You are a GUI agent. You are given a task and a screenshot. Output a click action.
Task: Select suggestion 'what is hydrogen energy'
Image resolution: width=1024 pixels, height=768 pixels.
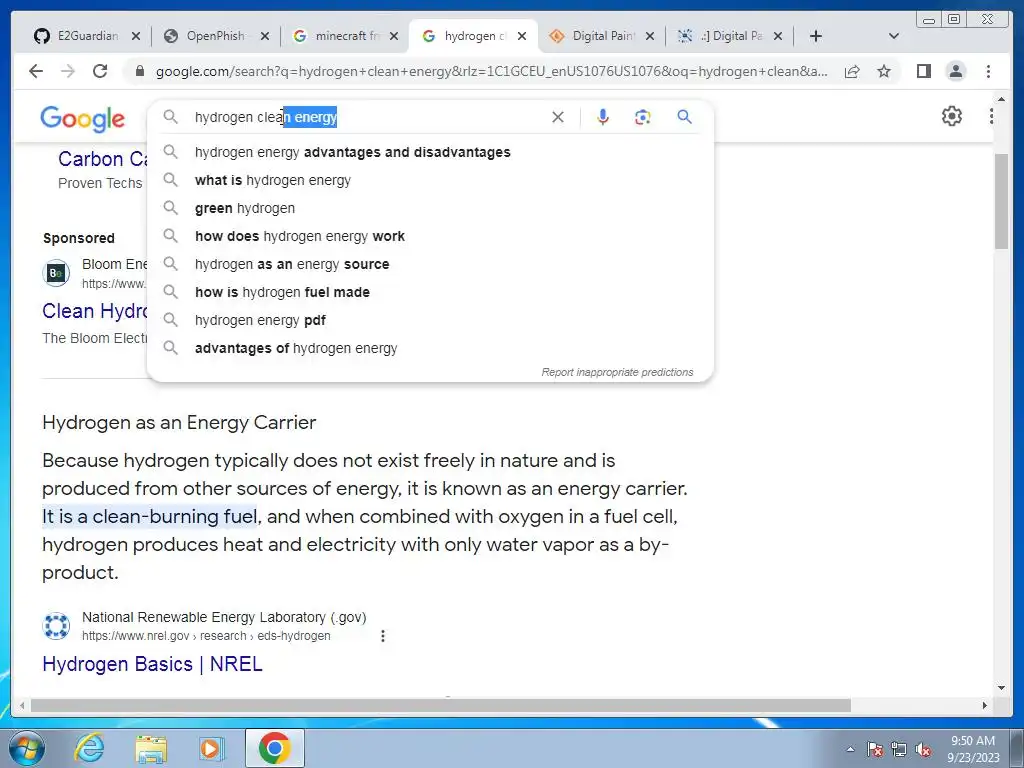tap(430, 180)
